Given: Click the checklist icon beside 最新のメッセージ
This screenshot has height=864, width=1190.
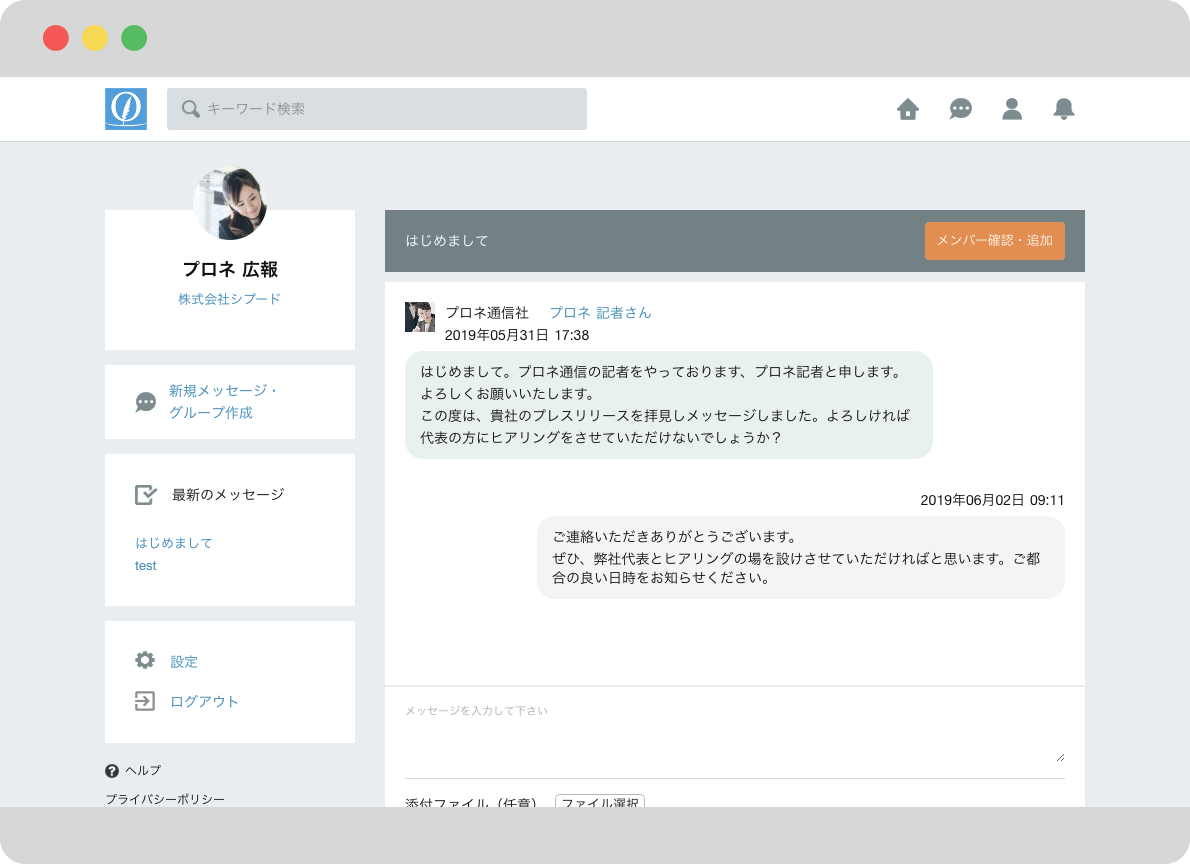Looking at the screenshot, I should [146, 495].
